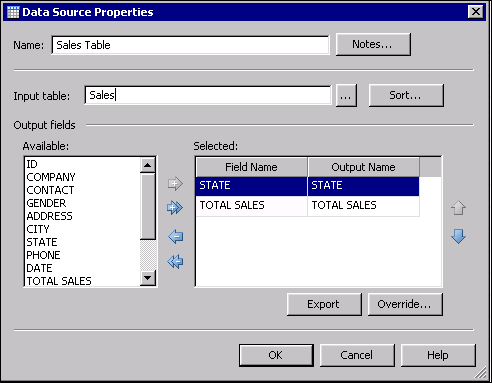Click the remove selected field arrow icon
This screenshot has width=492, height=383.
[x=176, y=237]
